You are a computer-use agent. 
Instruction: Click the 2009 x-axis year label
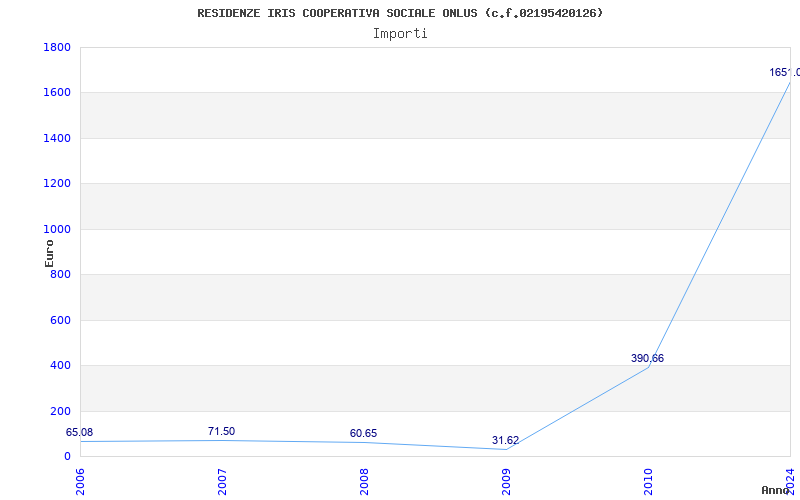click(x=506, y=482)
